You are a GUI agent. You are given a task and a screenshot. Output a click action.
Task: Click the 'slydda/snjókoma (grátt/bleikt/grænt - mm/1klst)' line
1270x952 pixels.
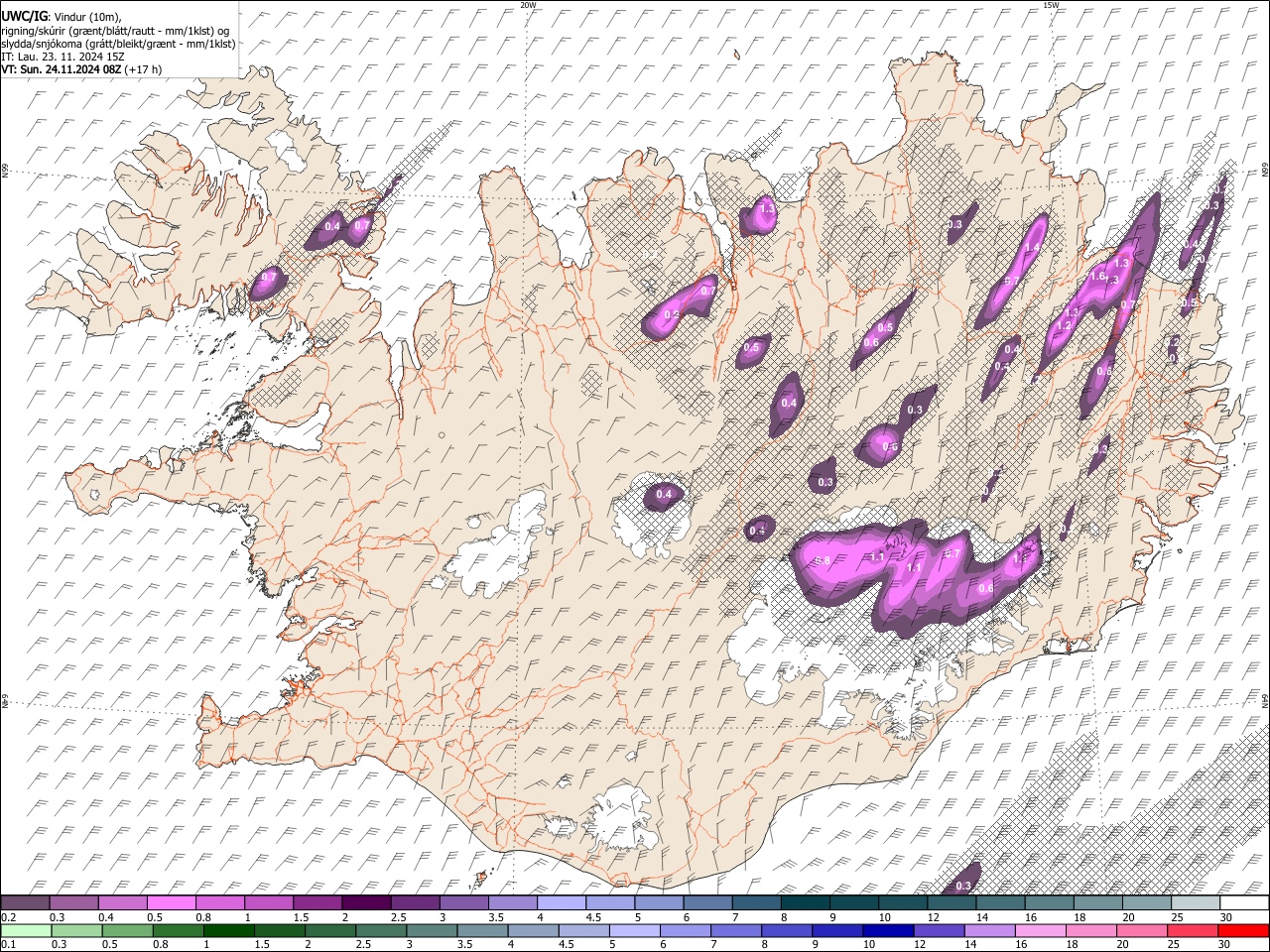coord(119,44)
